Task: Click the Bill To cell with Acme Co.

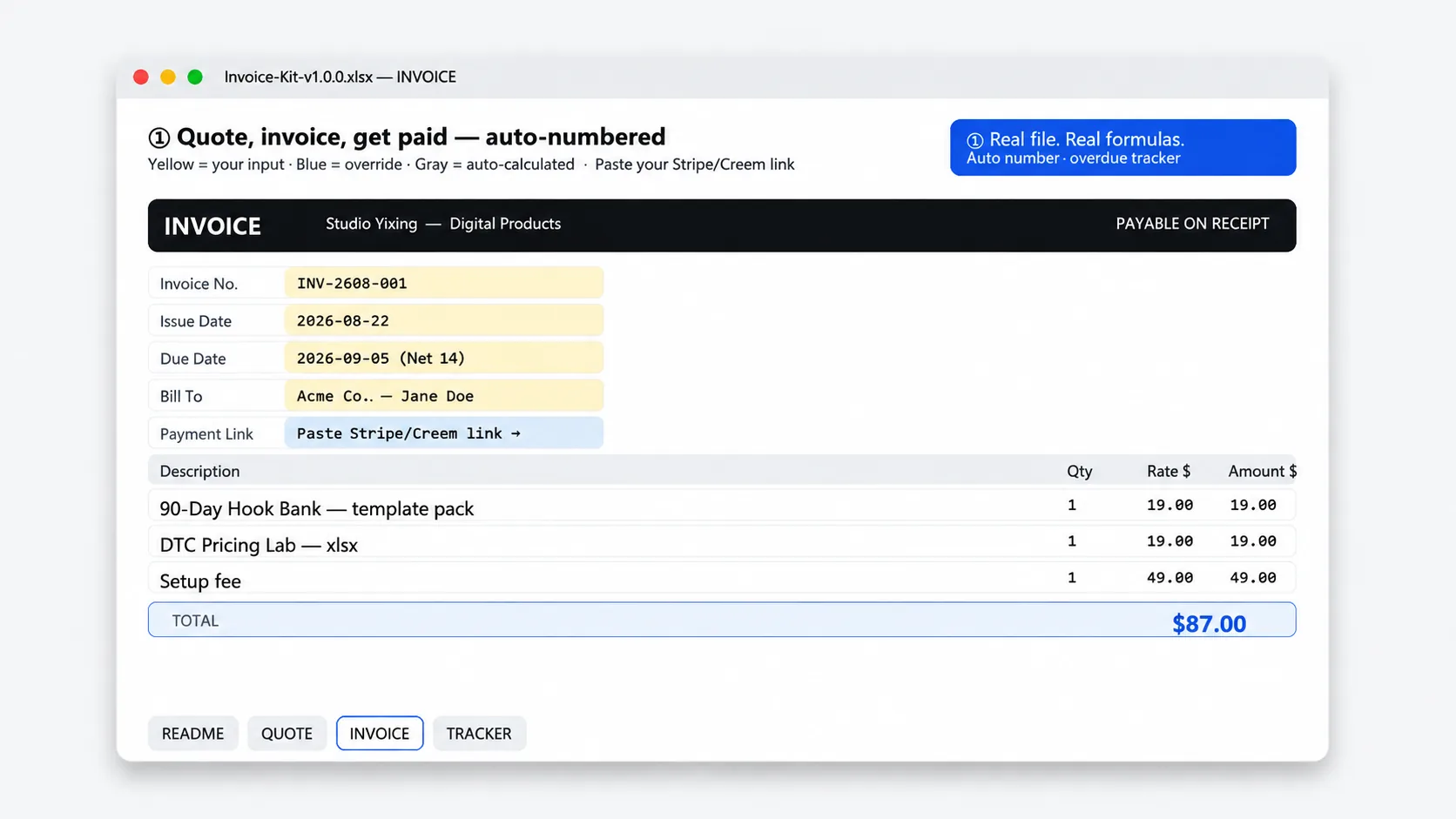Action: (443, 396)
